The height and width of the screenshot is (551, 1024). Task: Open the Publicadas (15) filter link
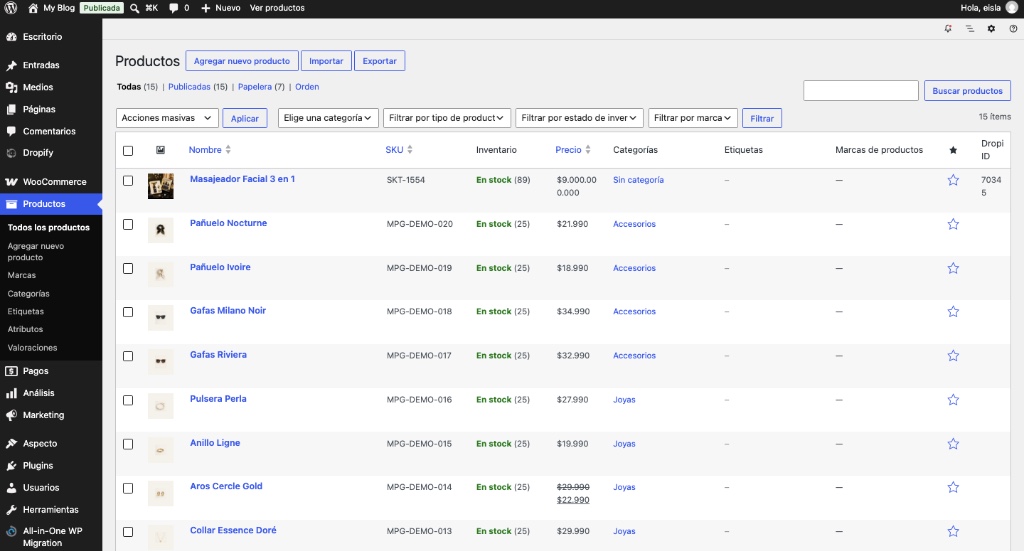[x=198, y=87]
